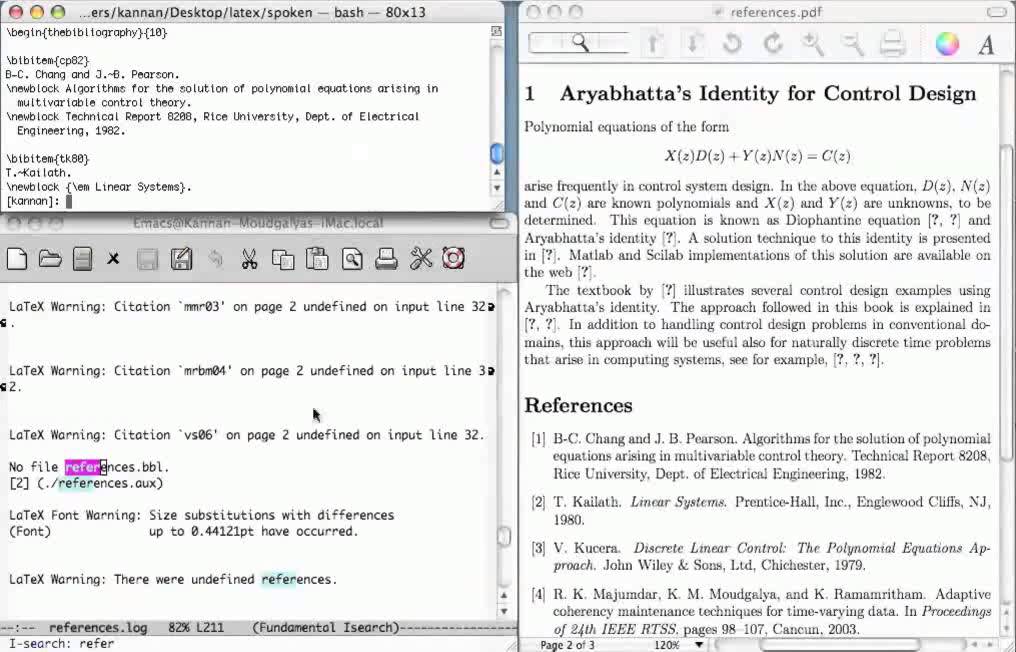Click the 'I-search: refer' minibuffer

[62, 644]
